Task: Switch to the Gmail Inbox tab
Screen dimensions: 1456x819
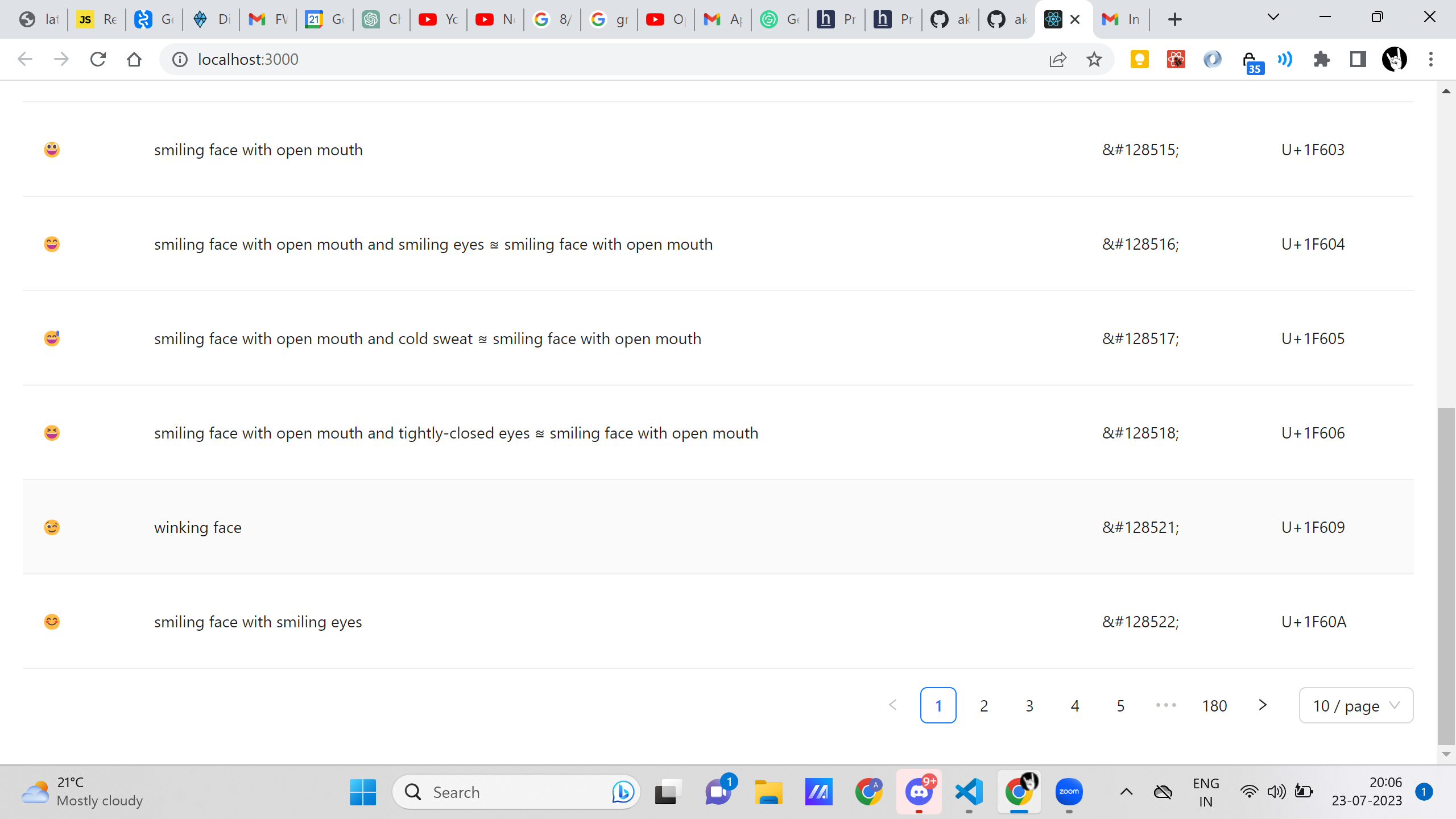Action: click(1120, 19)
